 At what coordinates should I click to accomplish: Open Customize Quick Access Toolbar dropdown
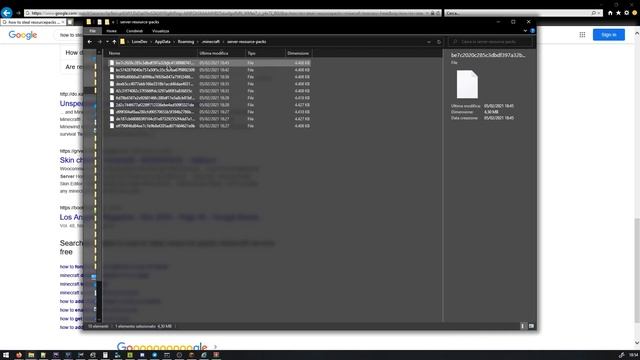(x=113, y=22)
